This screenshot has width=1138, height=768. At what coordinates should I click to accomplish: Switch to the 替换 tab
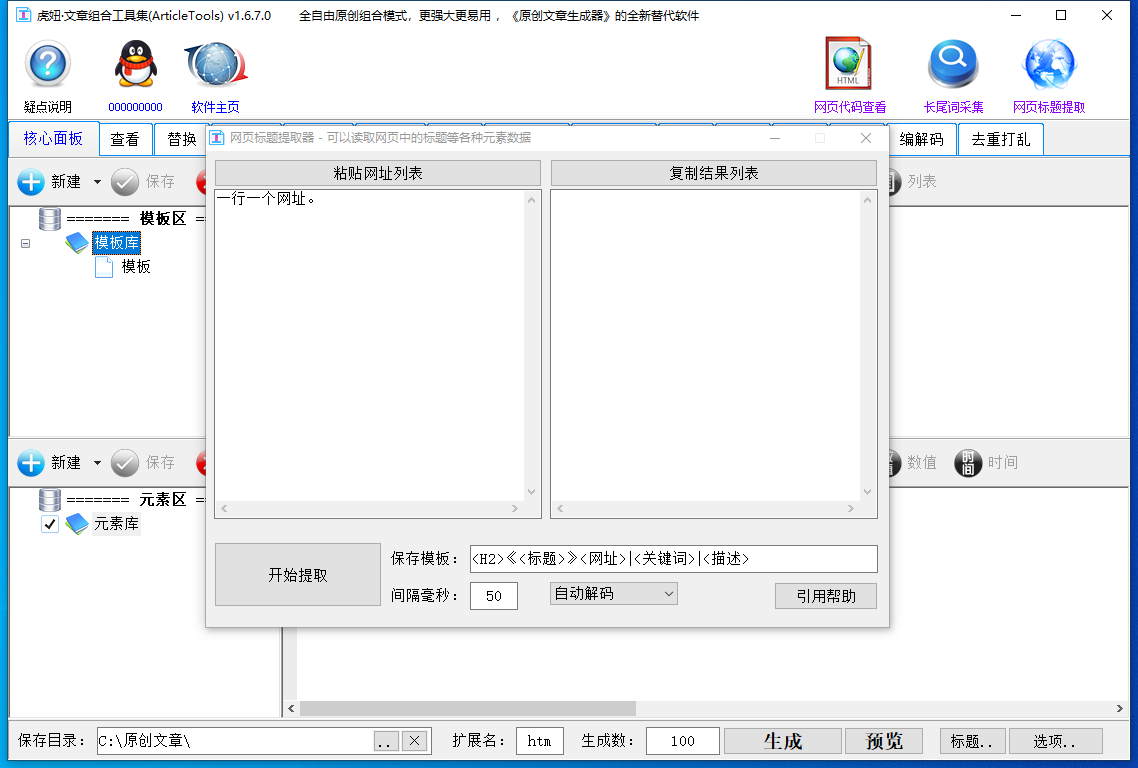point(181,139)
